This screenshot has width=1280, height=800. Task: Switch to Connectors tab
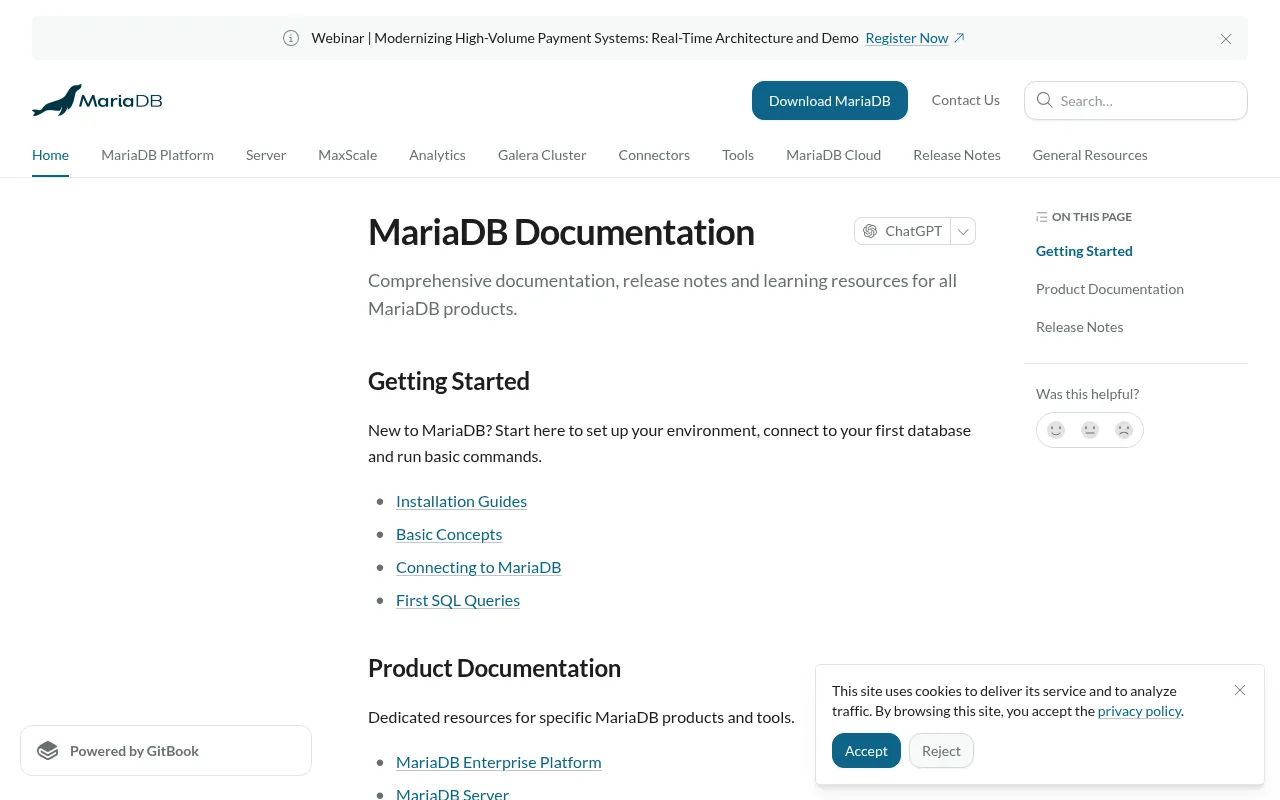[x=654, y=155]
